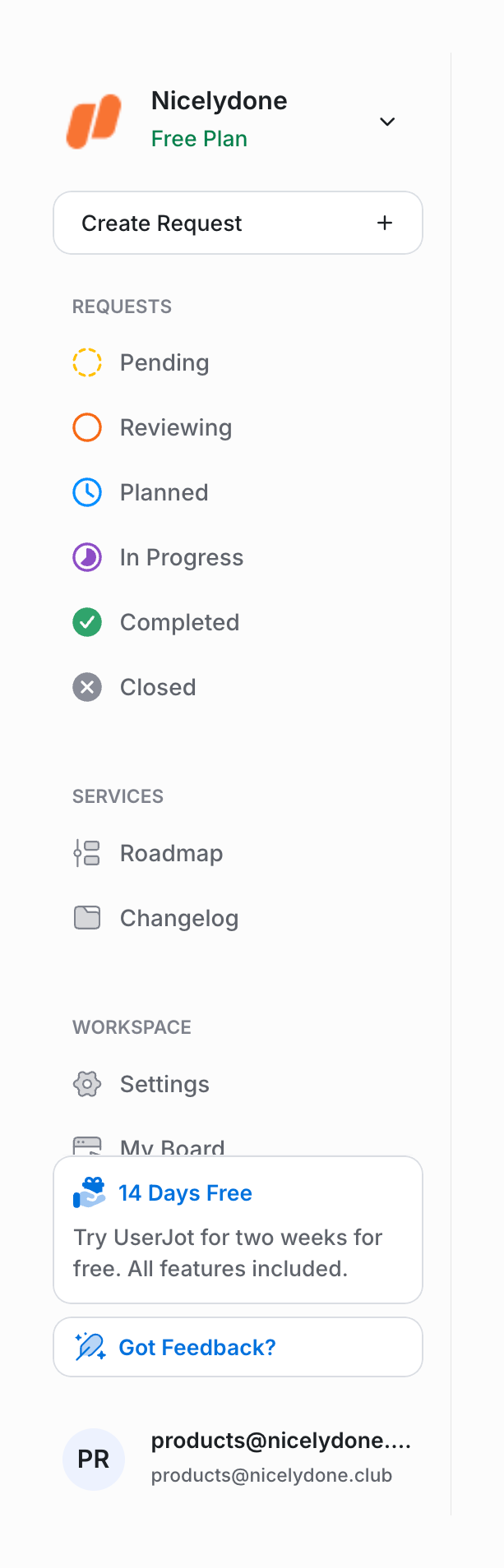Select the Pending requests status icon
504x1568 pixels.
(86, 362)
